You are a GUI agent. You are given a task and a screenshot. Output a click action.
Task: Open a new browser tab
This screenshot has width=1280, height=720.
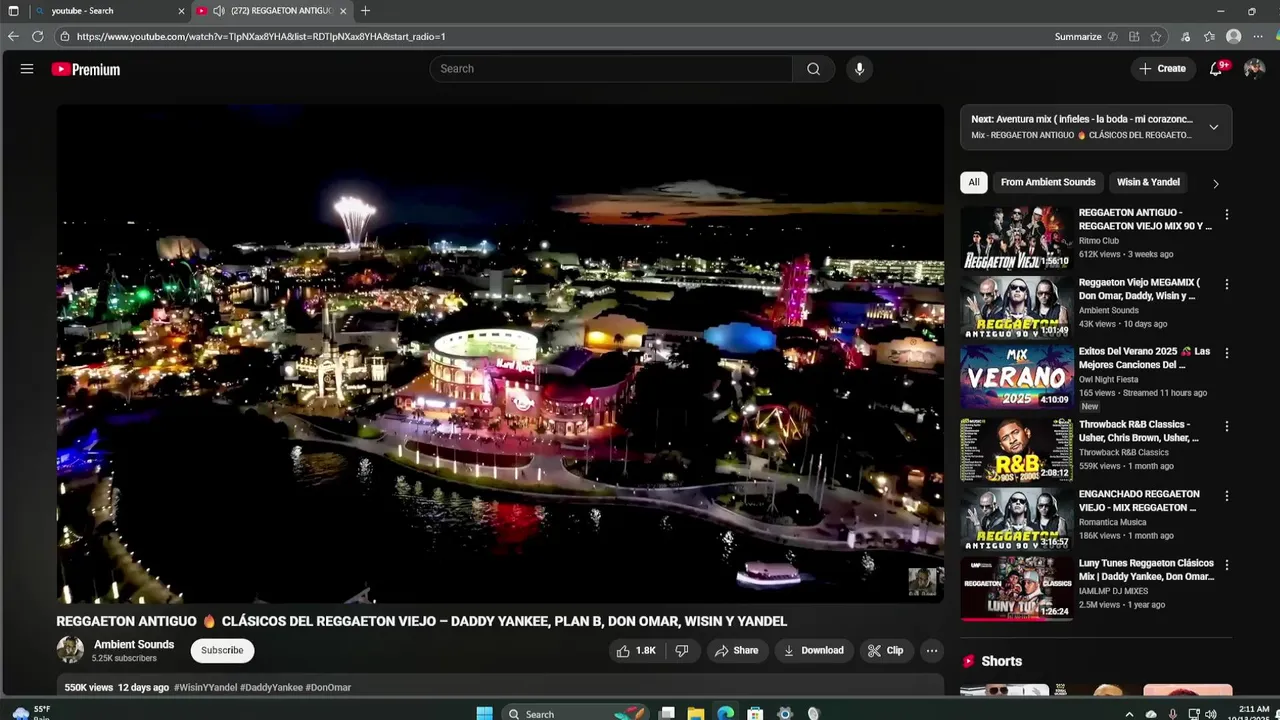point(365,11)
